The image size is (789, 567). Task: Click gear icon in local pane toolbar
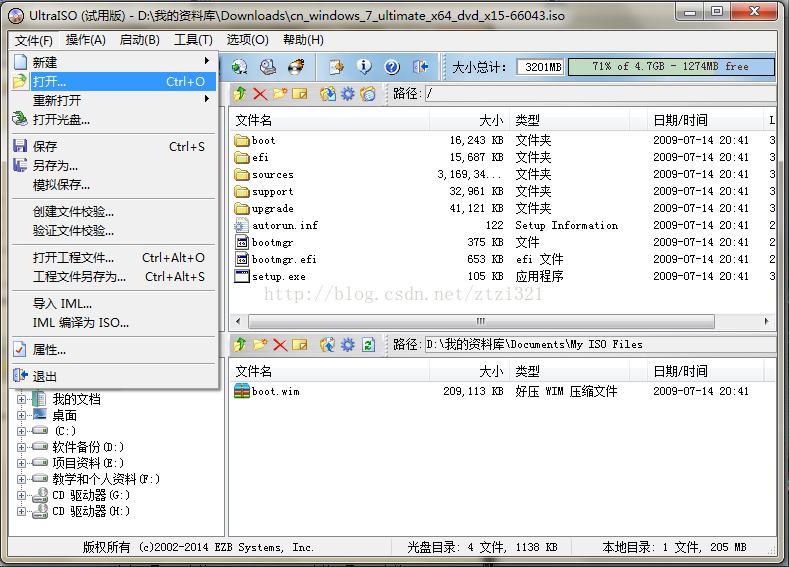coord(348,345)
